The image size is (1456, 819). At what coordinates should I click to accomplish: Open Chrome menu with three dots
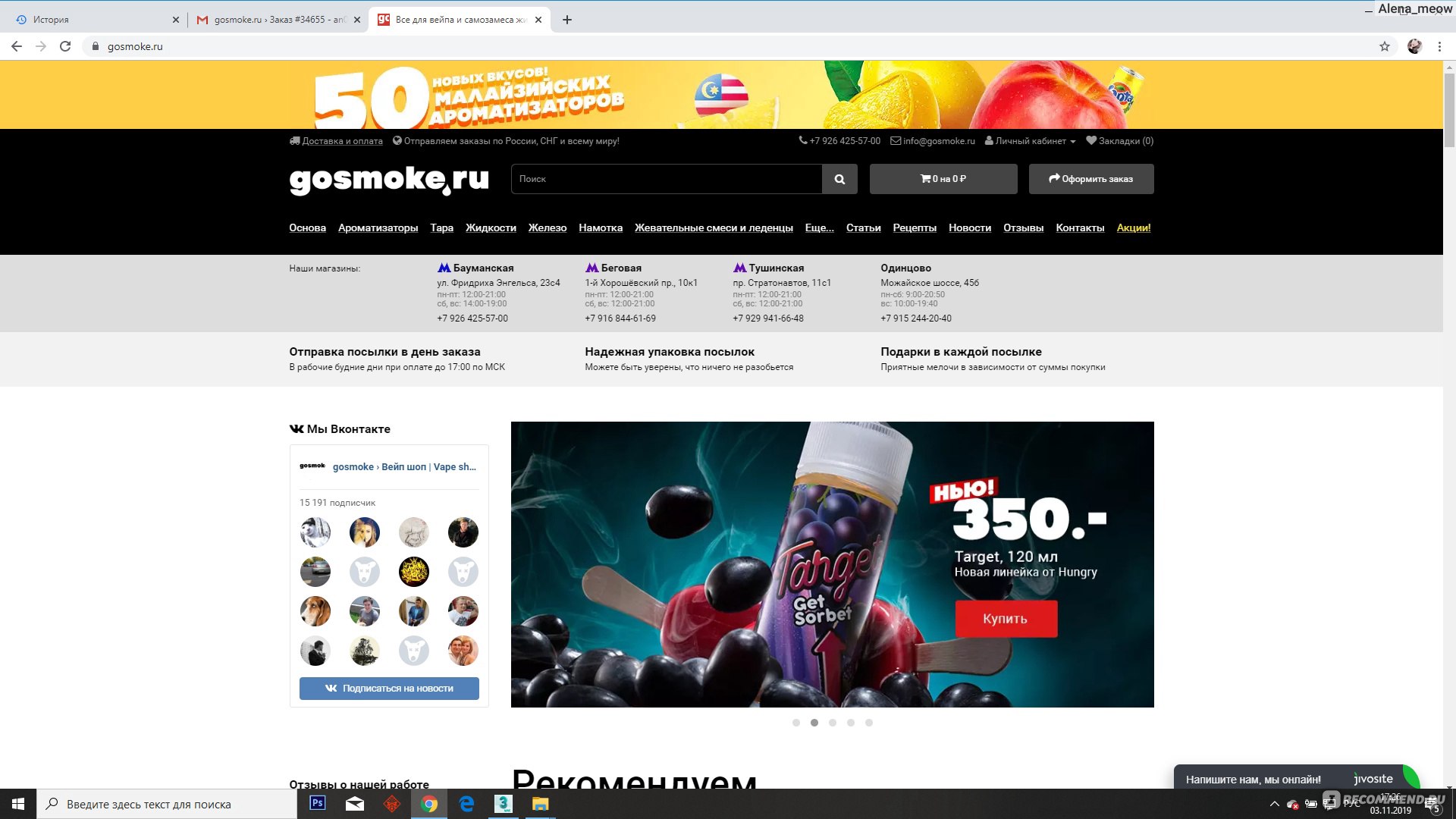1439,46
